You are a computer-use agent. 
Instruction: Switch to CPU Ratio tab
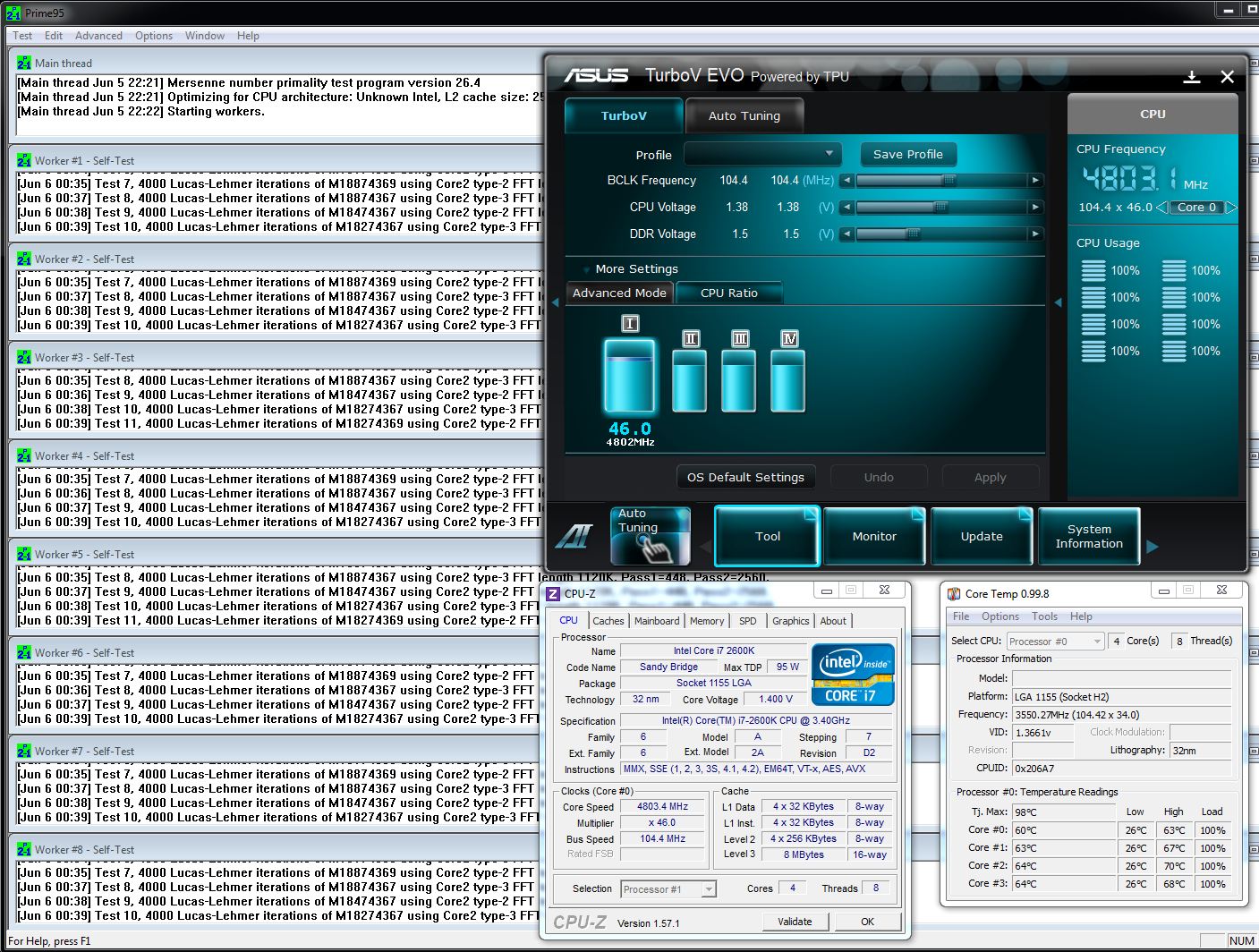729,293
